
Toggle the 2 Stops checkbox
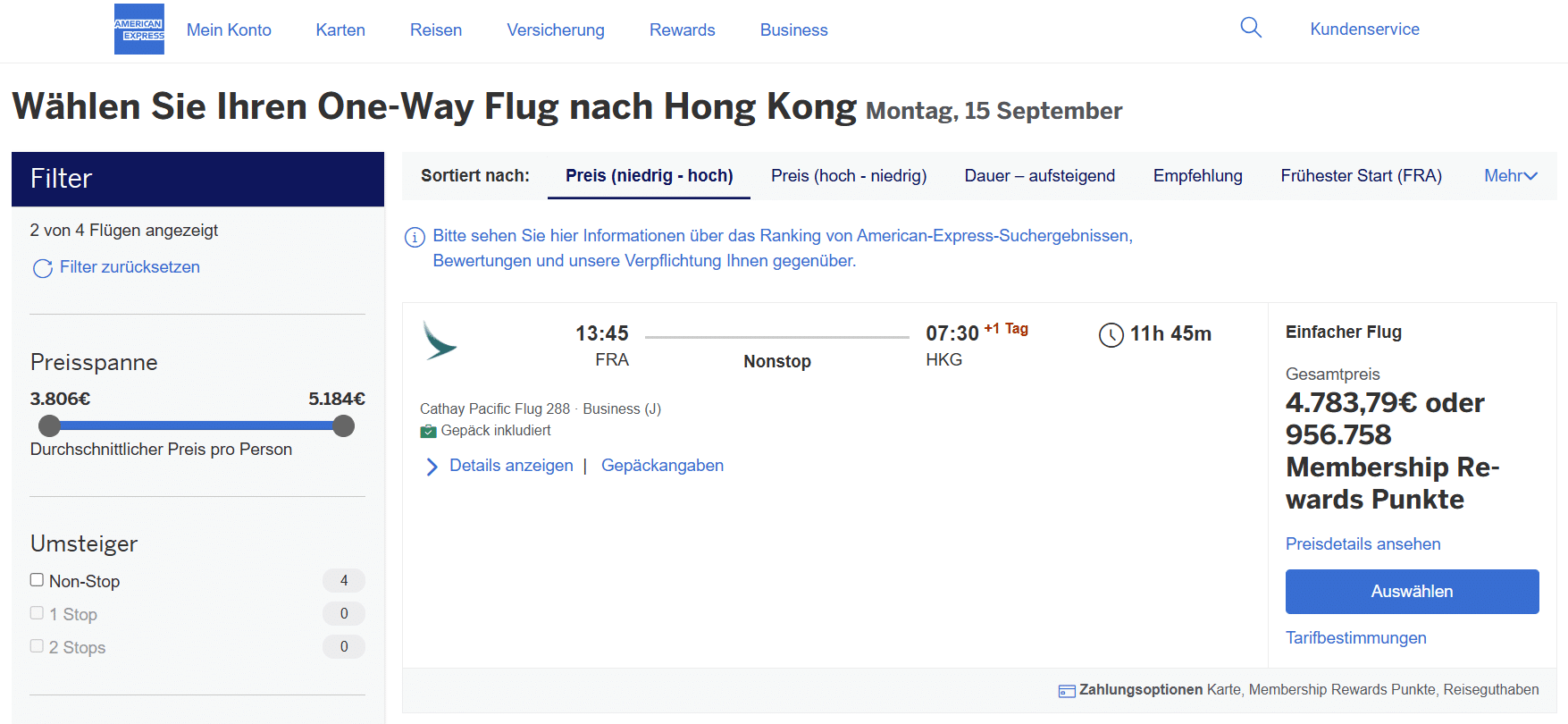[x=37, y=645]
